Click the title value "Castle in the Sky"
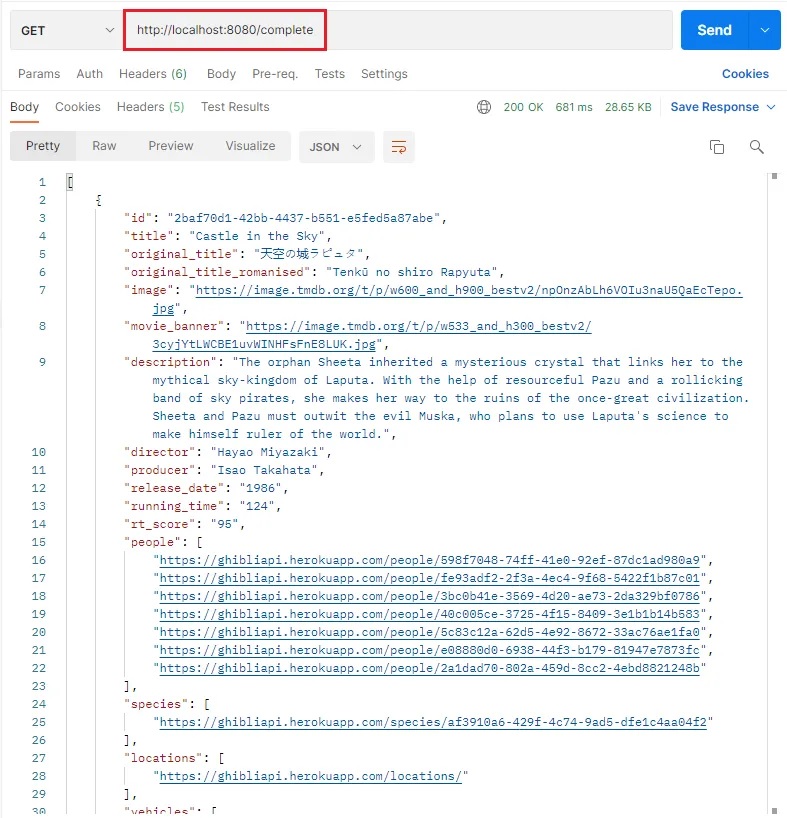The image size is (787, 818). tap(257, 236)
